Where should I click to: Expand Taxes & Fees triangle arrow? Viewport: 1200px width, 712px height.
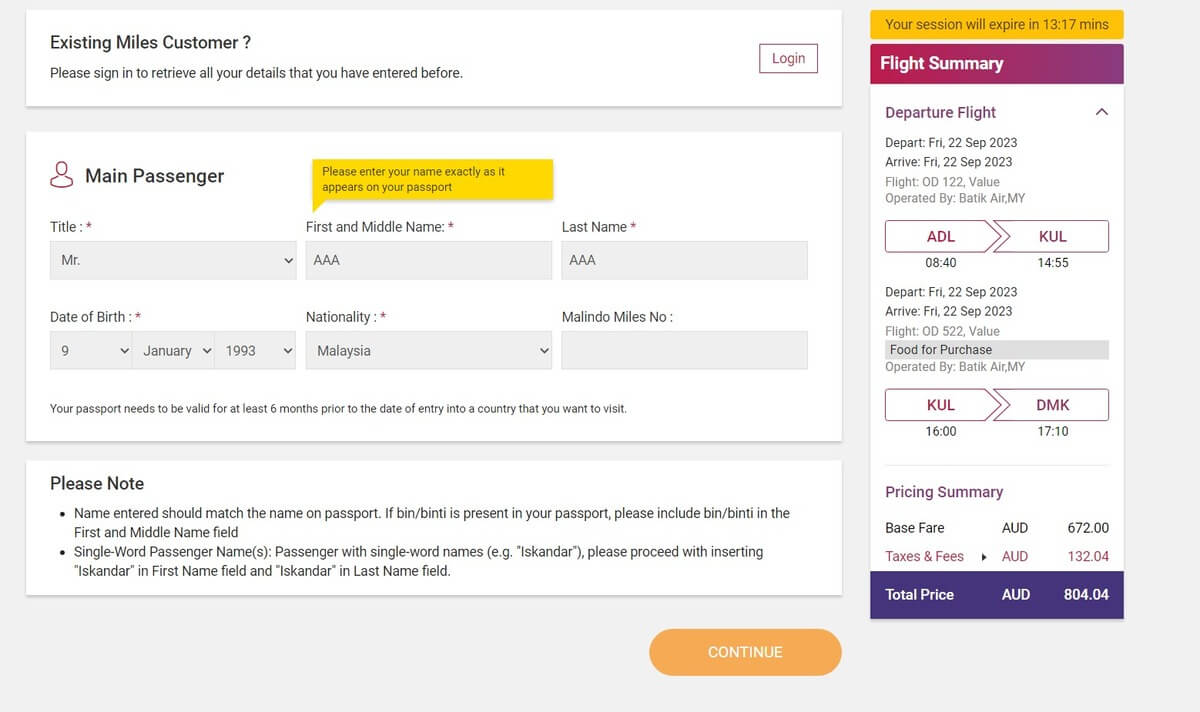984,557
